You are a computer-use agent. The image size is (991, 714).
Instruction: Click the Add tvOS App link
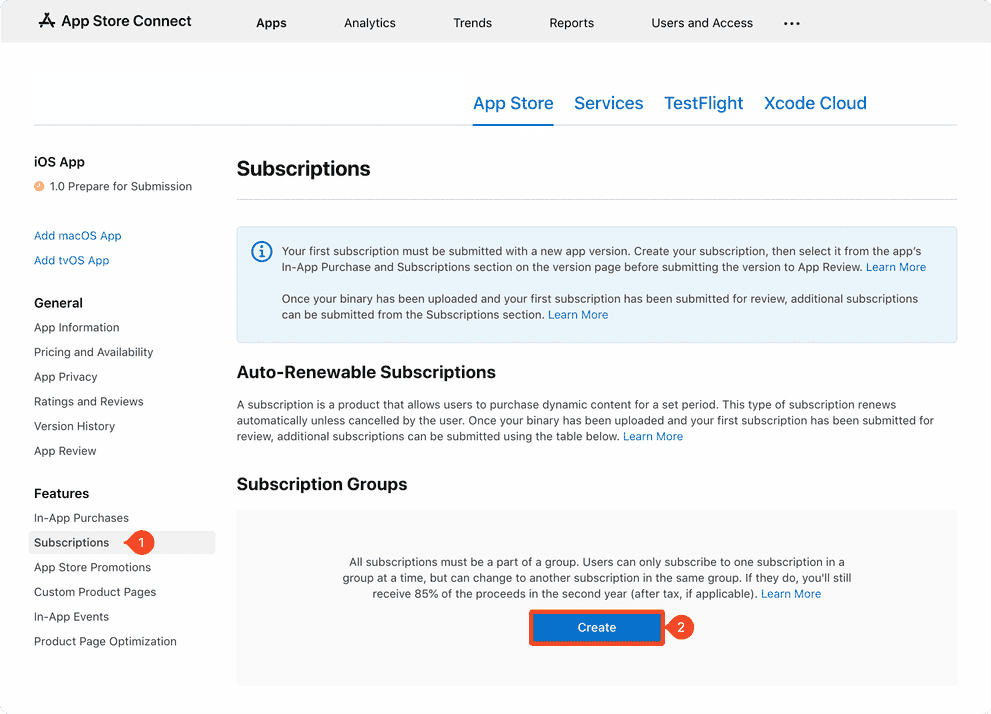tap(72, 261)
